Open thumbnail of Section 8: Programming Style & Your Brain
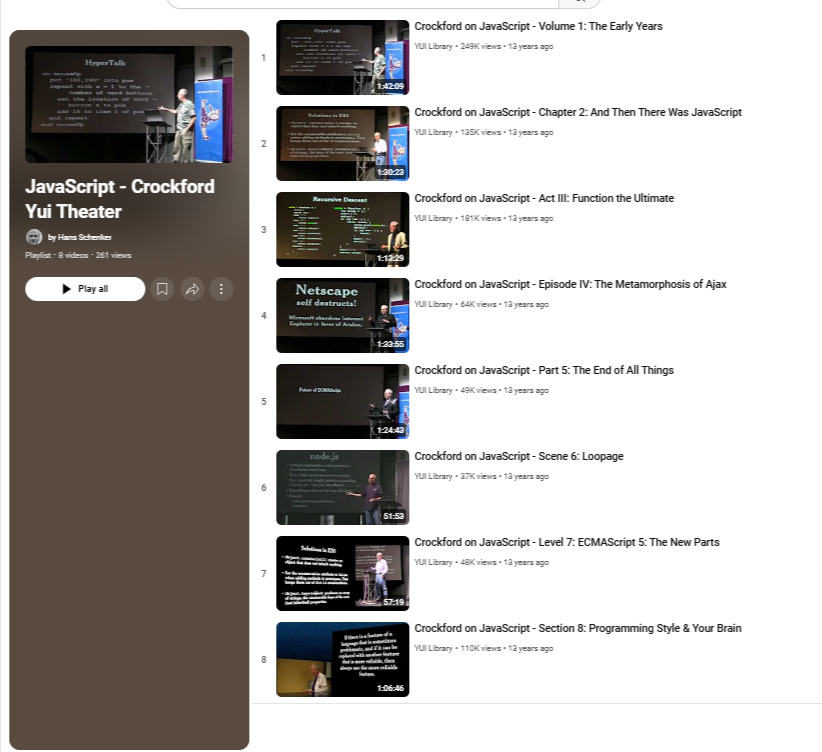This screenshot has height=752, width=822. (343, 660)
